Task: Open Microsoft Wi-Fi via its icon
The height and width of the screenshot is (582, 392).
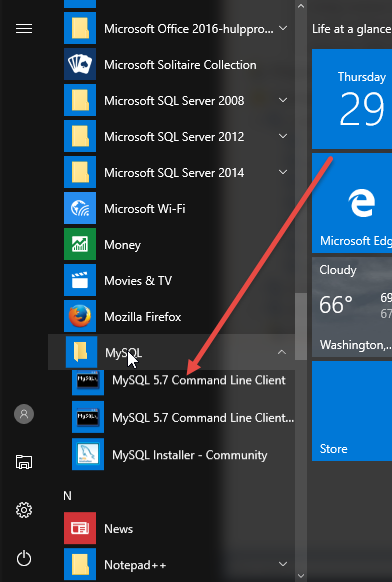Action: click(x=80, y=208)
